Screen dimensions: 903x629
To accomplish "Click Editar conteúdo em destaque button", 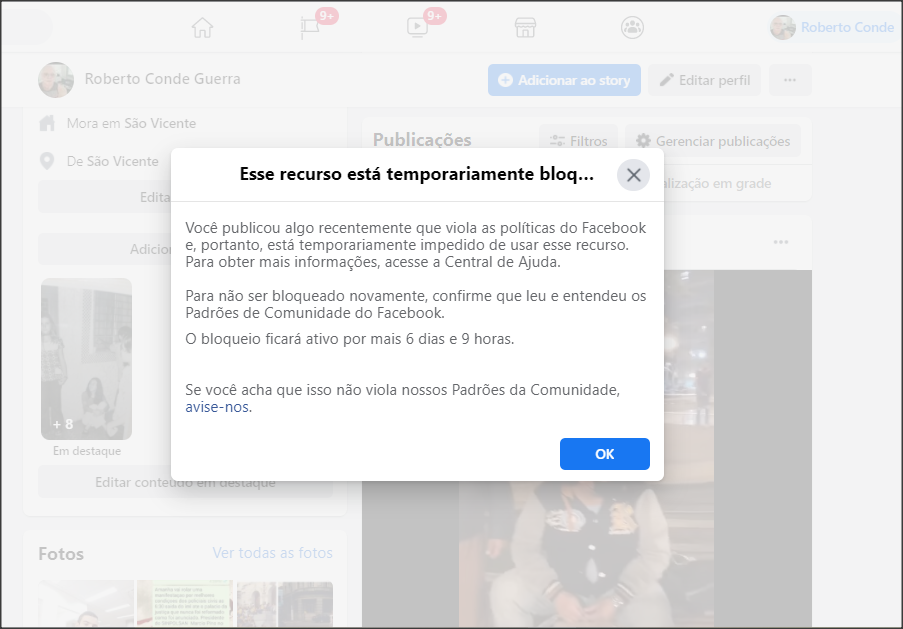I will (185, 482).
